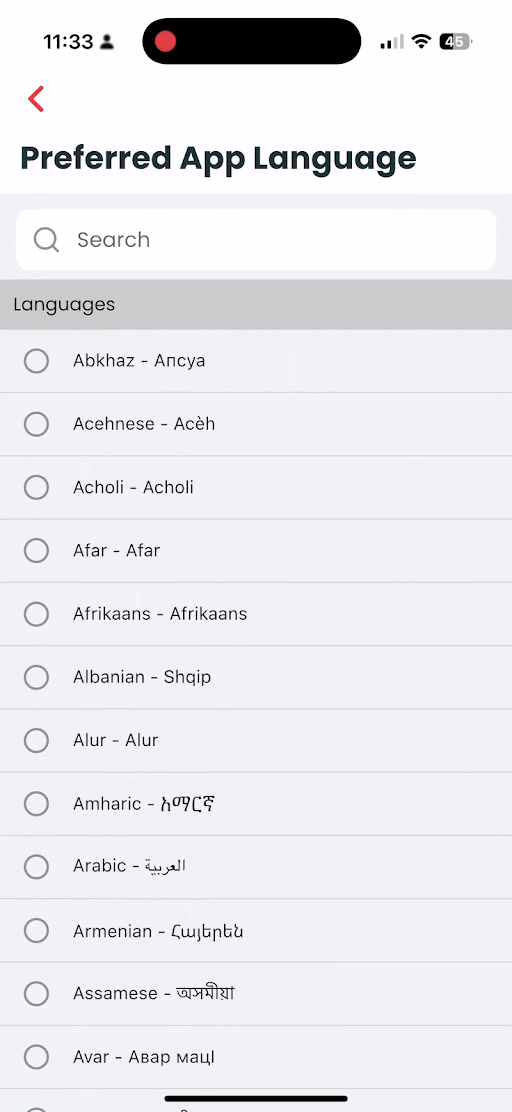Tap the person icon beside the clock

[x=107, y=43]
